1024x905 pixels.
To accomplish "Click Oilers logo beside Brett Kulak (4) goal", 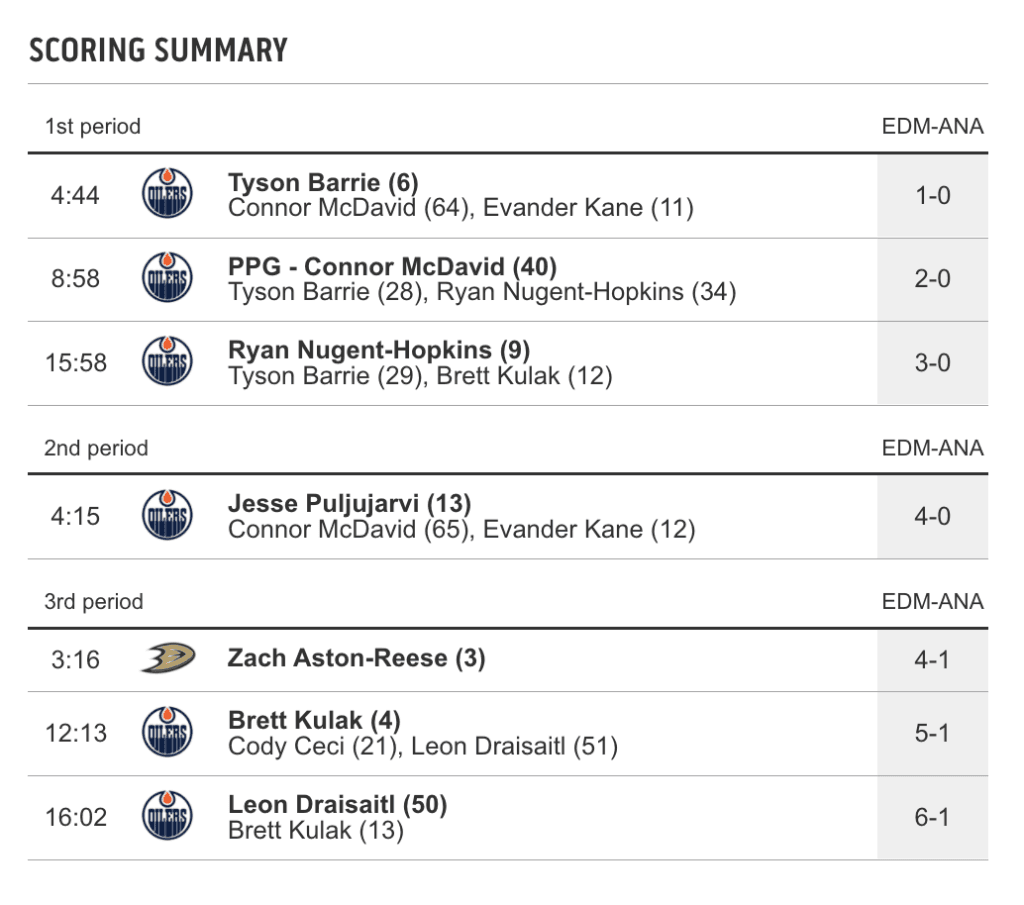I will tap(167, 733).
